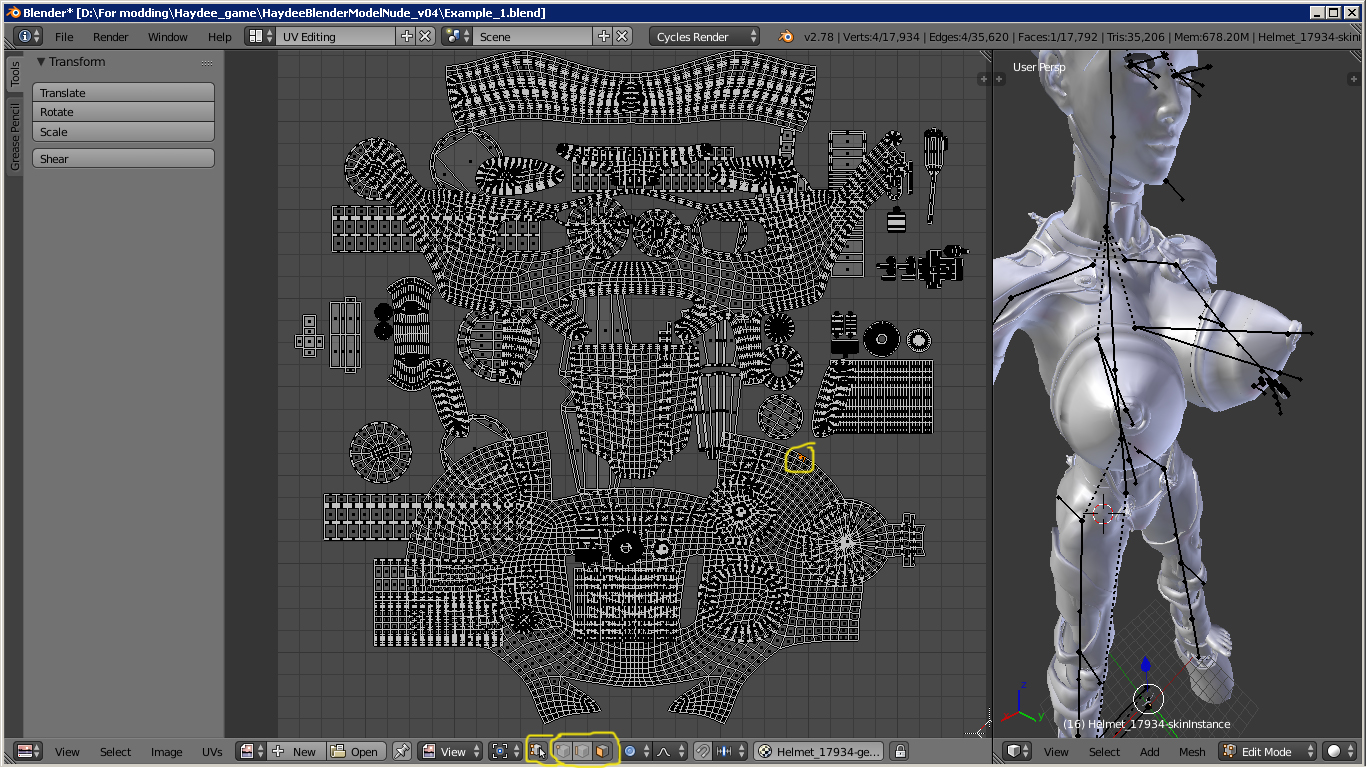Grab the Transform panel drag grip

pos(207,62)
